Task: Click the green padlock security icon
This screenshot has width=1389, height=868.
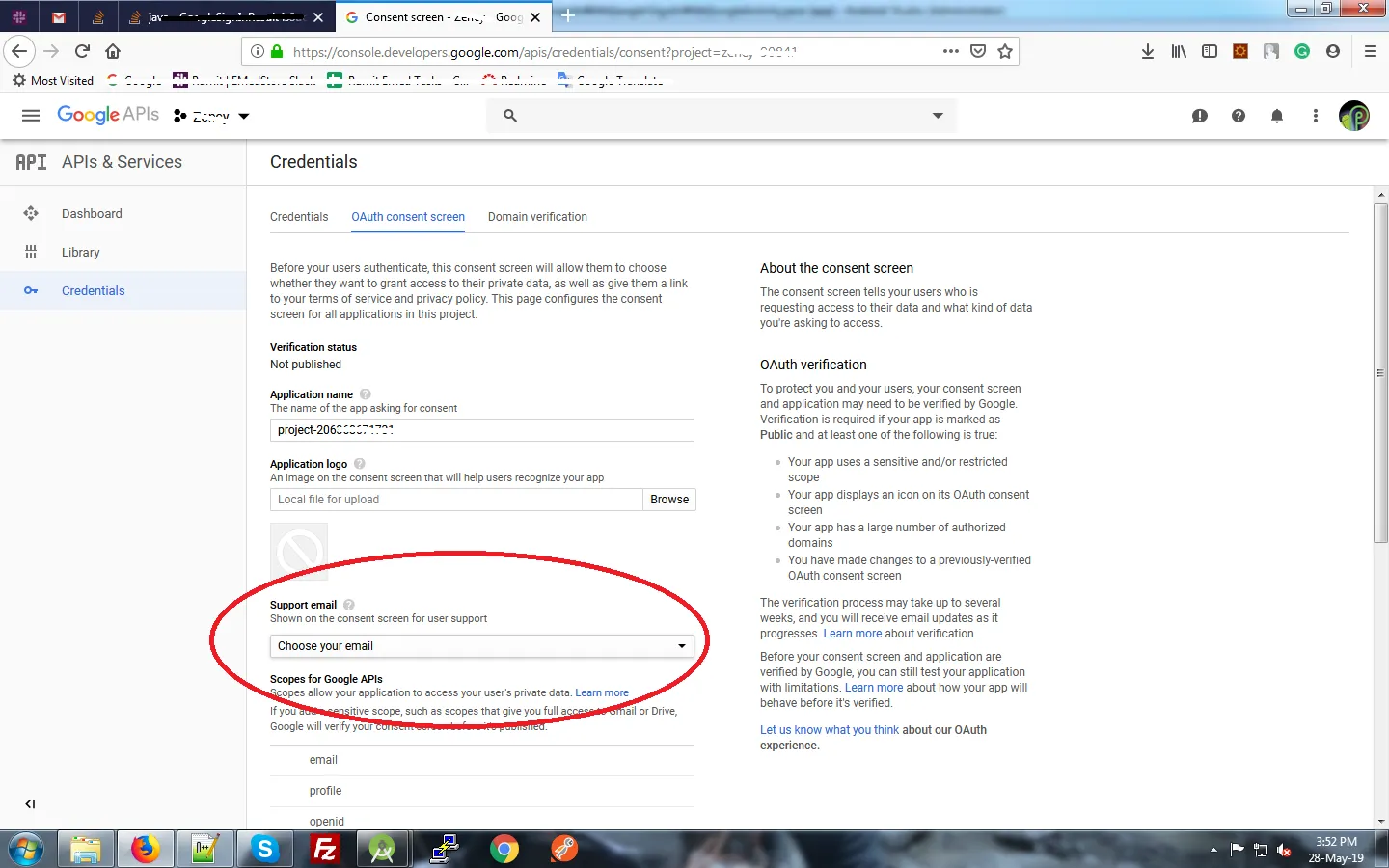Action: [277, 52]
